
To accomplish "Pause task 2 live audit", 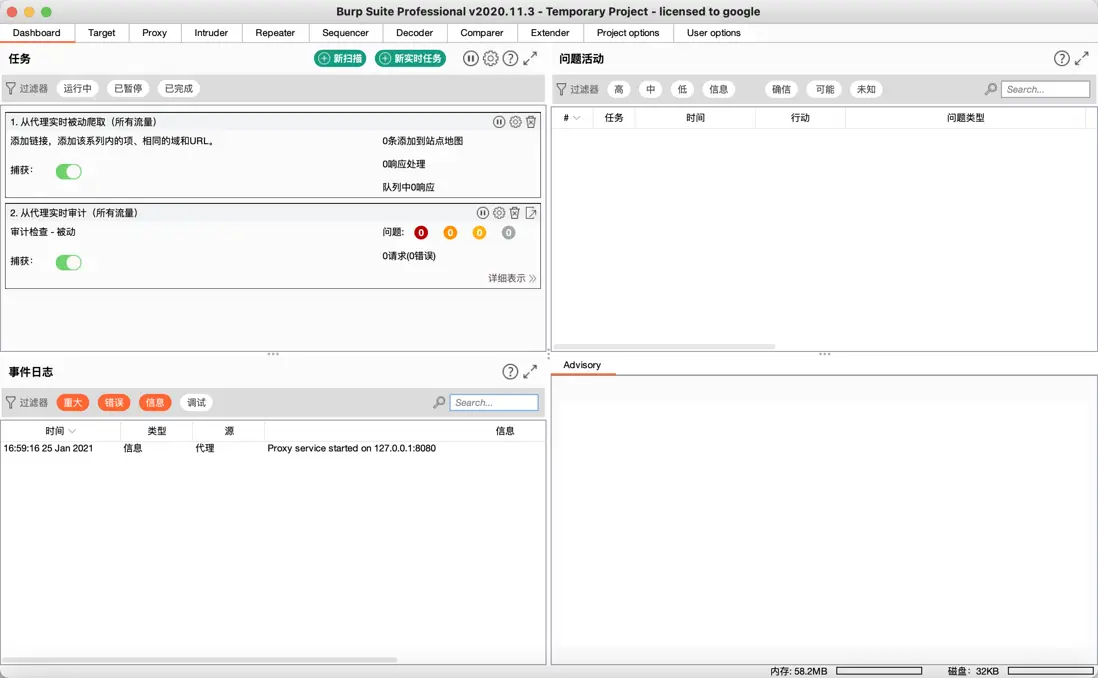I will click(x=482, y=213).
